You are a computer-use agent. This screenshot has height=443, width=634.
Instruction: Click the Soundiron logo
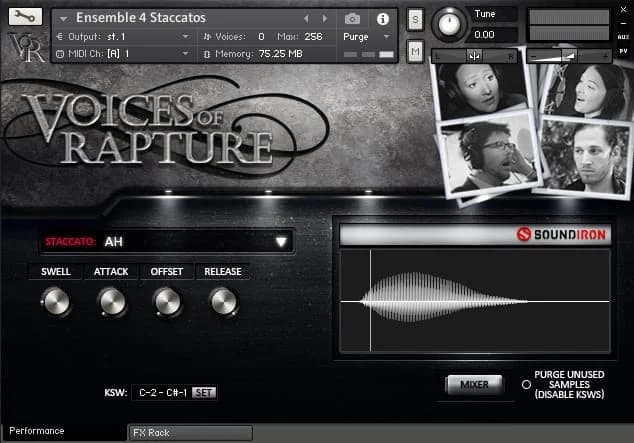(x=562, y=234)
